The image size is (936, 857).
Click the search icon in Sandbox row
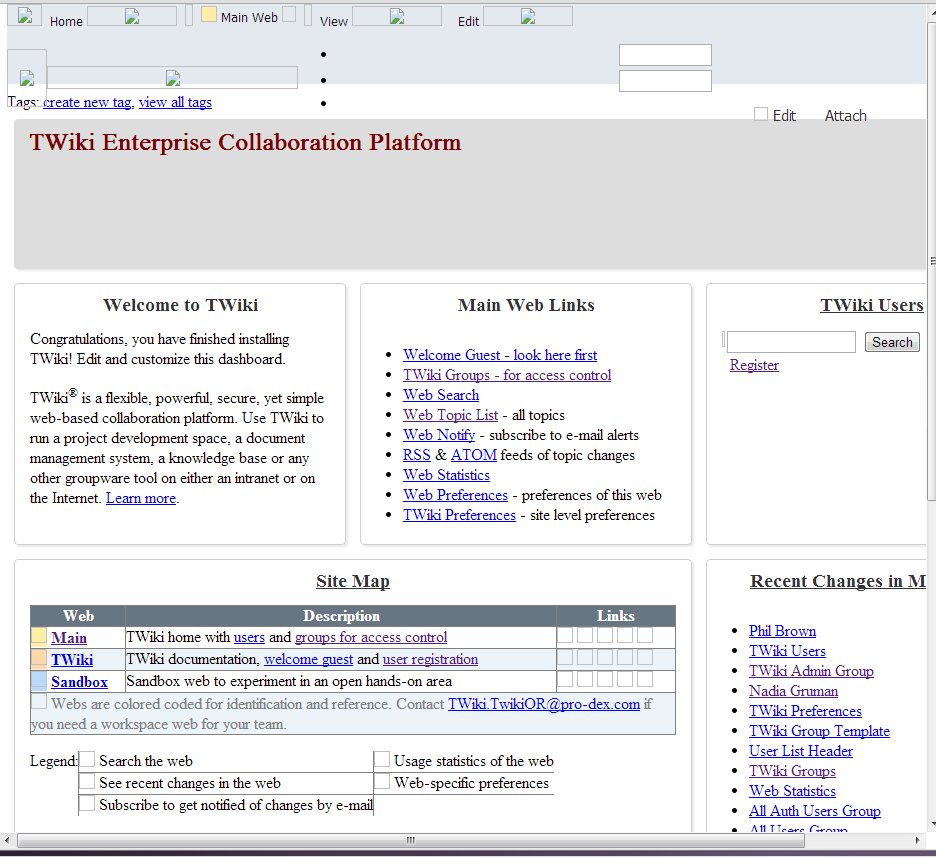(566, 680)
